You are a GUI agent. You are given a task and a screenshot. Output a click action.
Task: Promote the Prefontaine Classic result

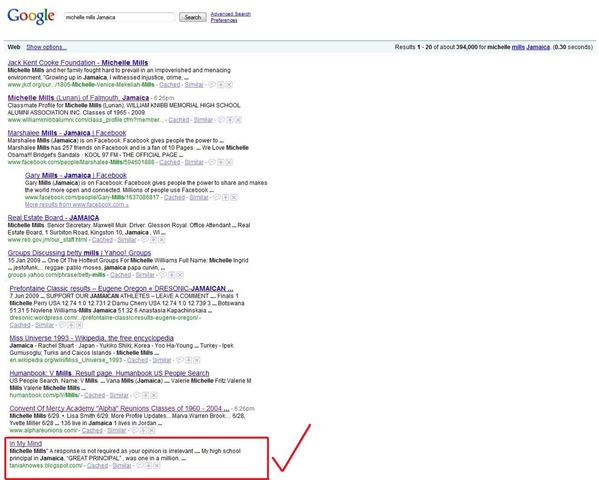point(71,325)
